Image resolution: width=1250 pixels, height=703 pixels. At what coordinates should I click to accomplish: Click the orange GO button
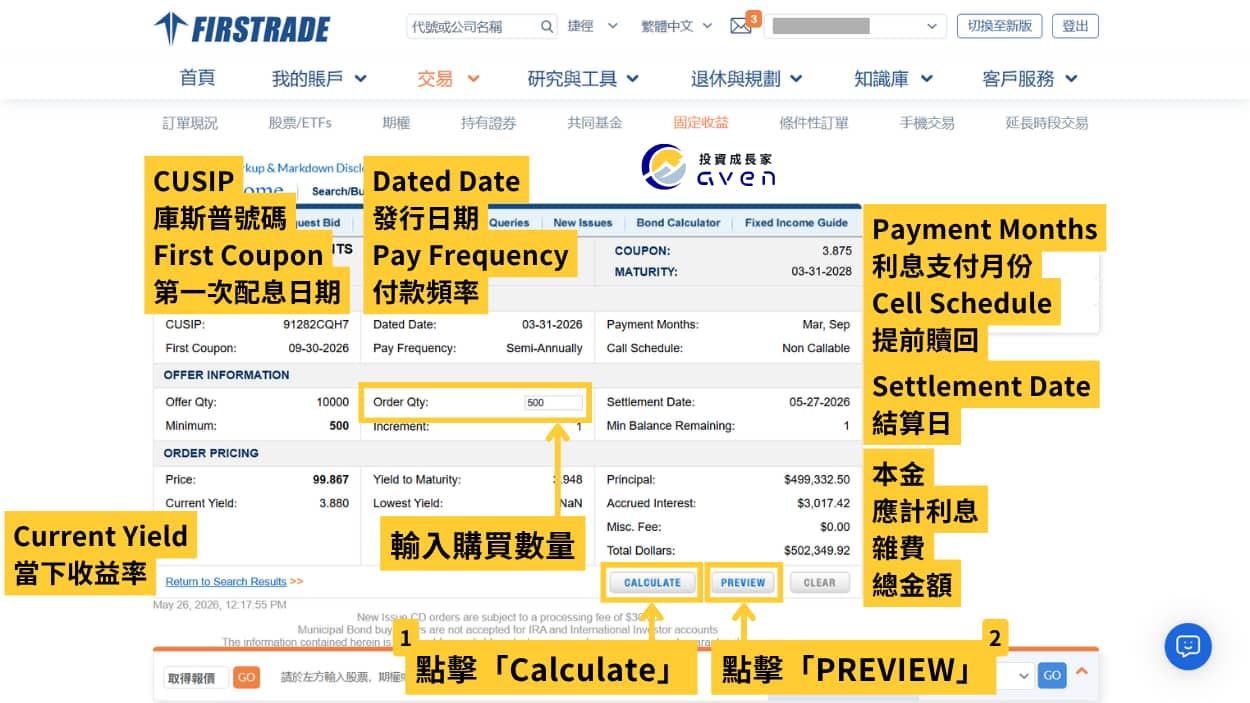click(x=246, y=677)
